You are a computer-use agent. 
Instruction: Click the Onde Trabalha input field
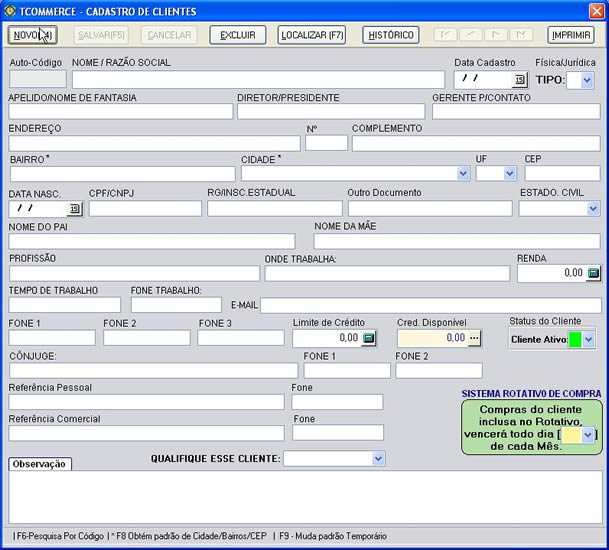point(387,273)
